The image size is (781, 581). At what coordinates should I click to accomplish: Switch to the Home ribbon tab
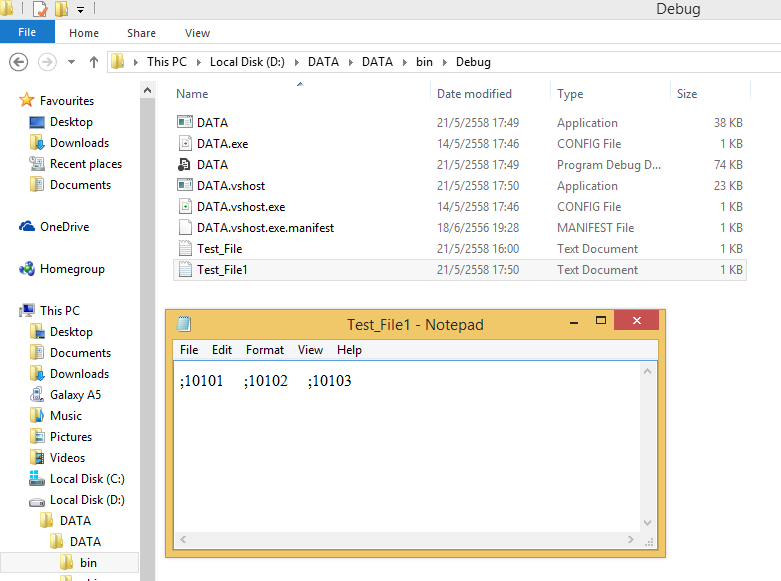(84, 33)
